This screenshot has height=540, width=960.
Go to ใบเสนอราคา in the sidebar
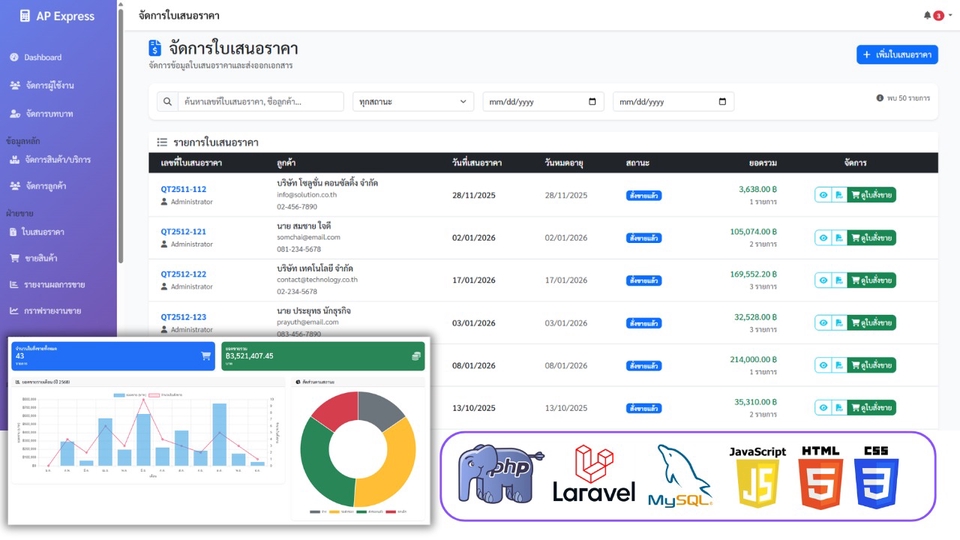coord(44,232)
